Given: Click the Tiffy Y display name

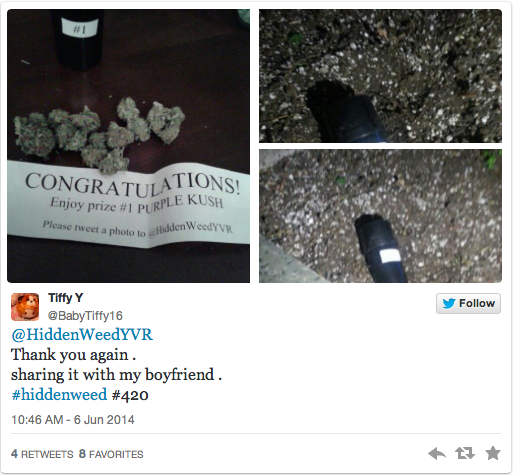Looking at the screenshot, I should pos(66,298).
